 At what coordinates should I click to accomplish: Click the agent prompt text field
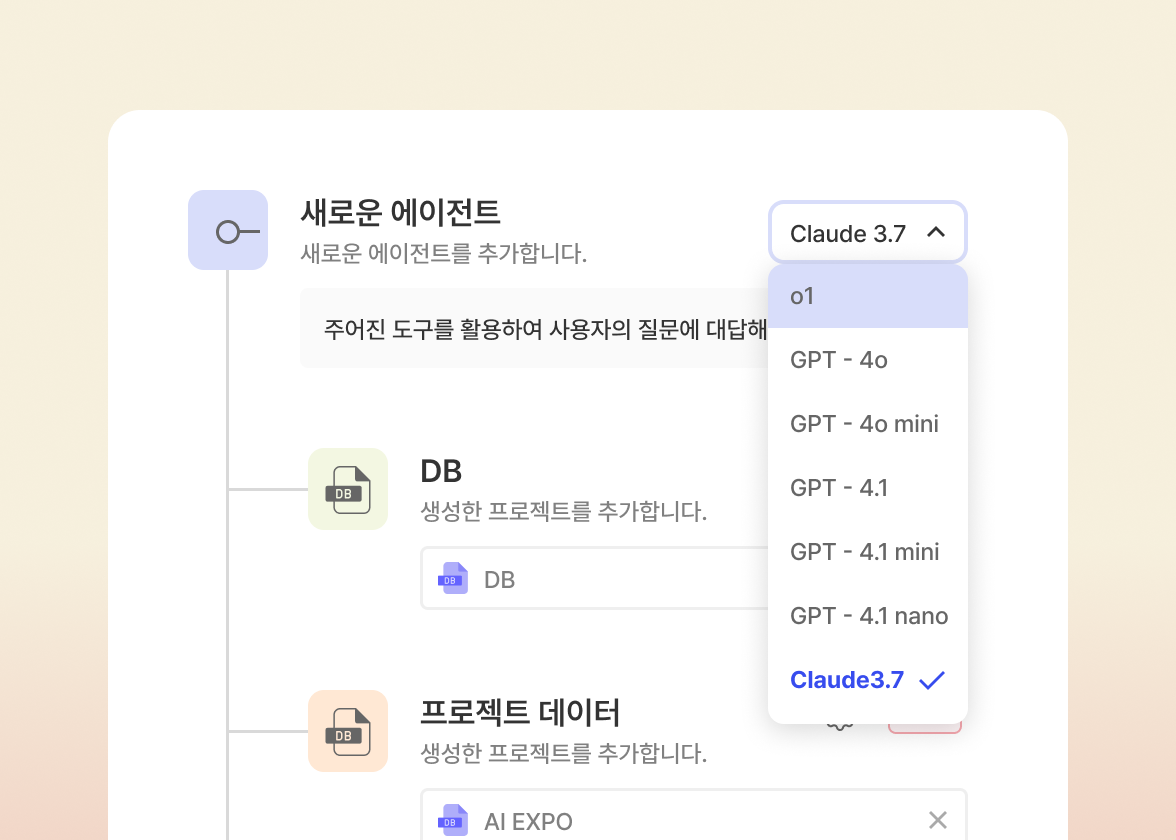(534, 328)
